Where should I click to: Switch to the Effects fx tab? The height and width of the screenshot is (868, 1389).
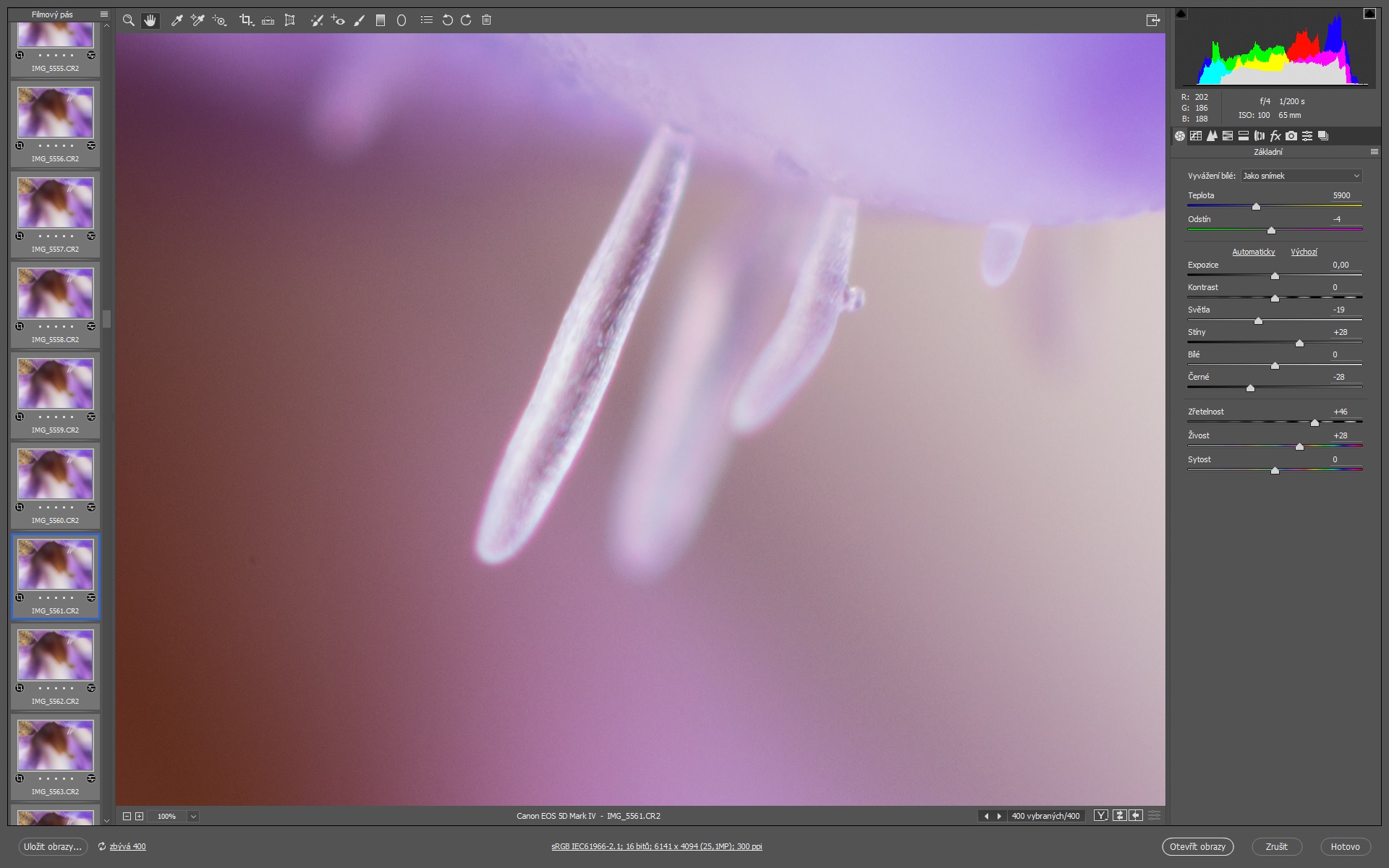(1275, 136)
